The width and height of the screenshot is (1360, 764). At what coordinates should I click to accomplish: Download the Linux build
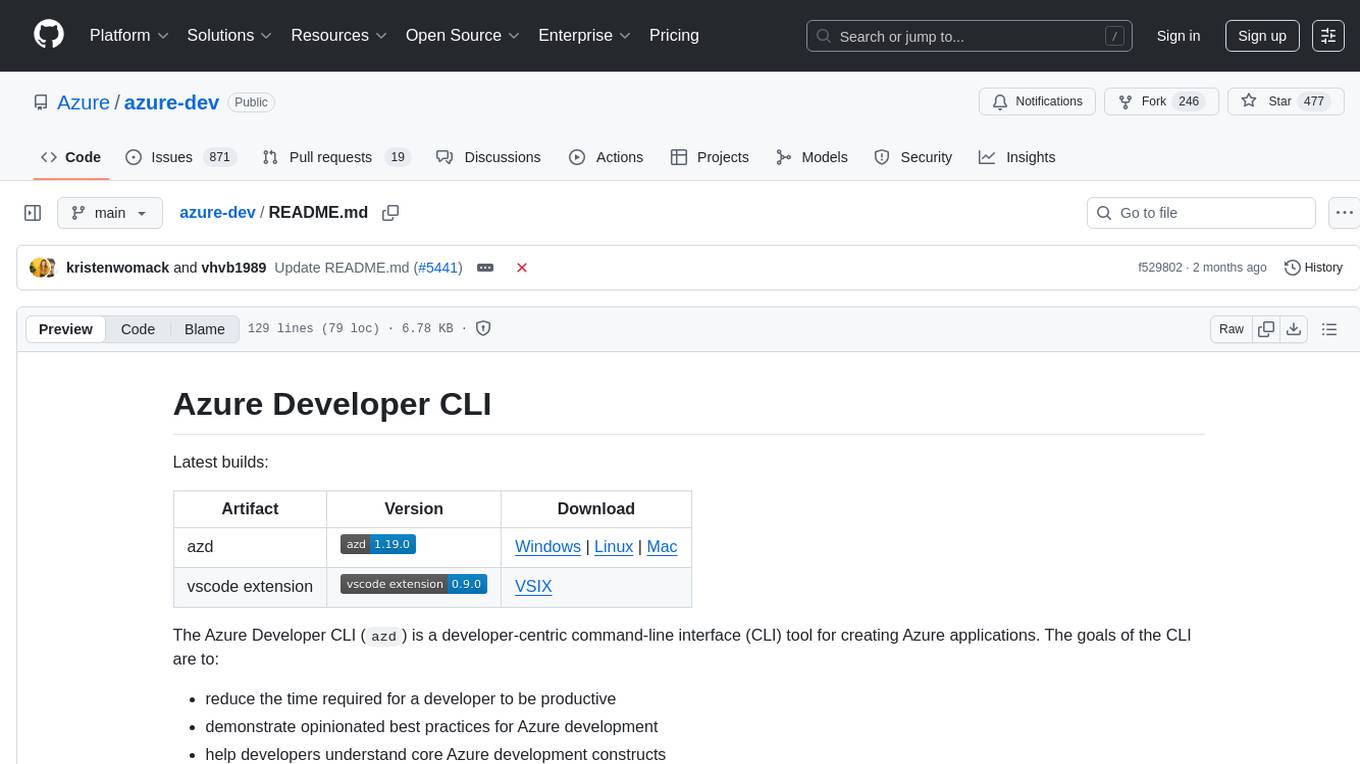614,547
